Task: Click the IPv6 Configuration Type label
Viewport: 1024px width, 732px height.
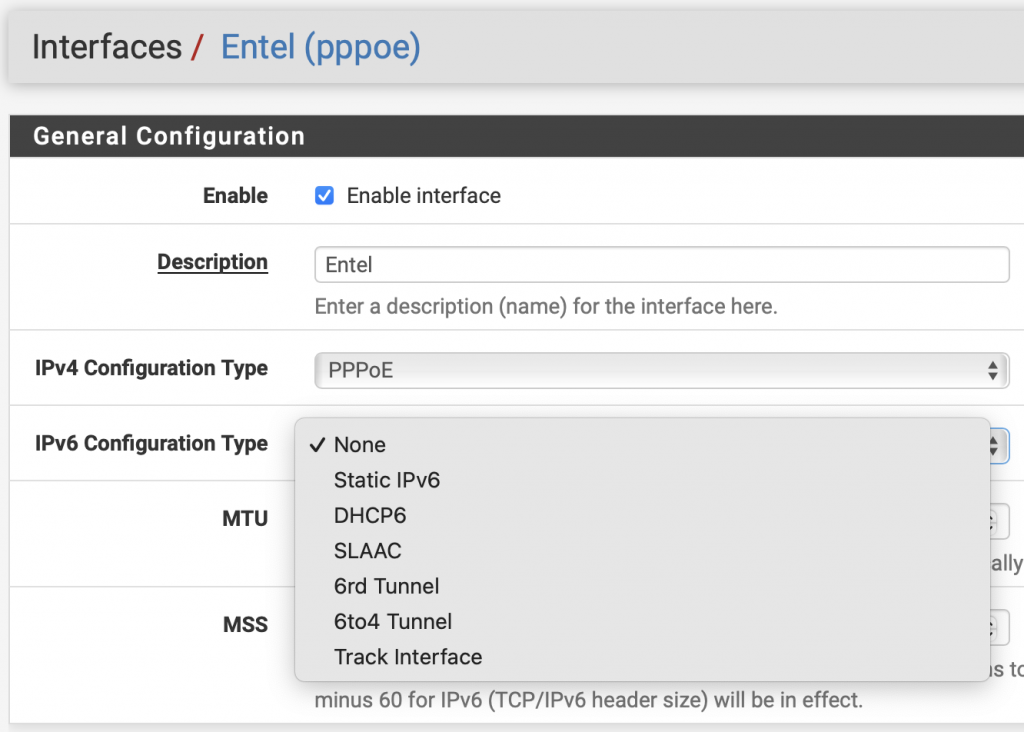Action: click(x=151, y=443)
